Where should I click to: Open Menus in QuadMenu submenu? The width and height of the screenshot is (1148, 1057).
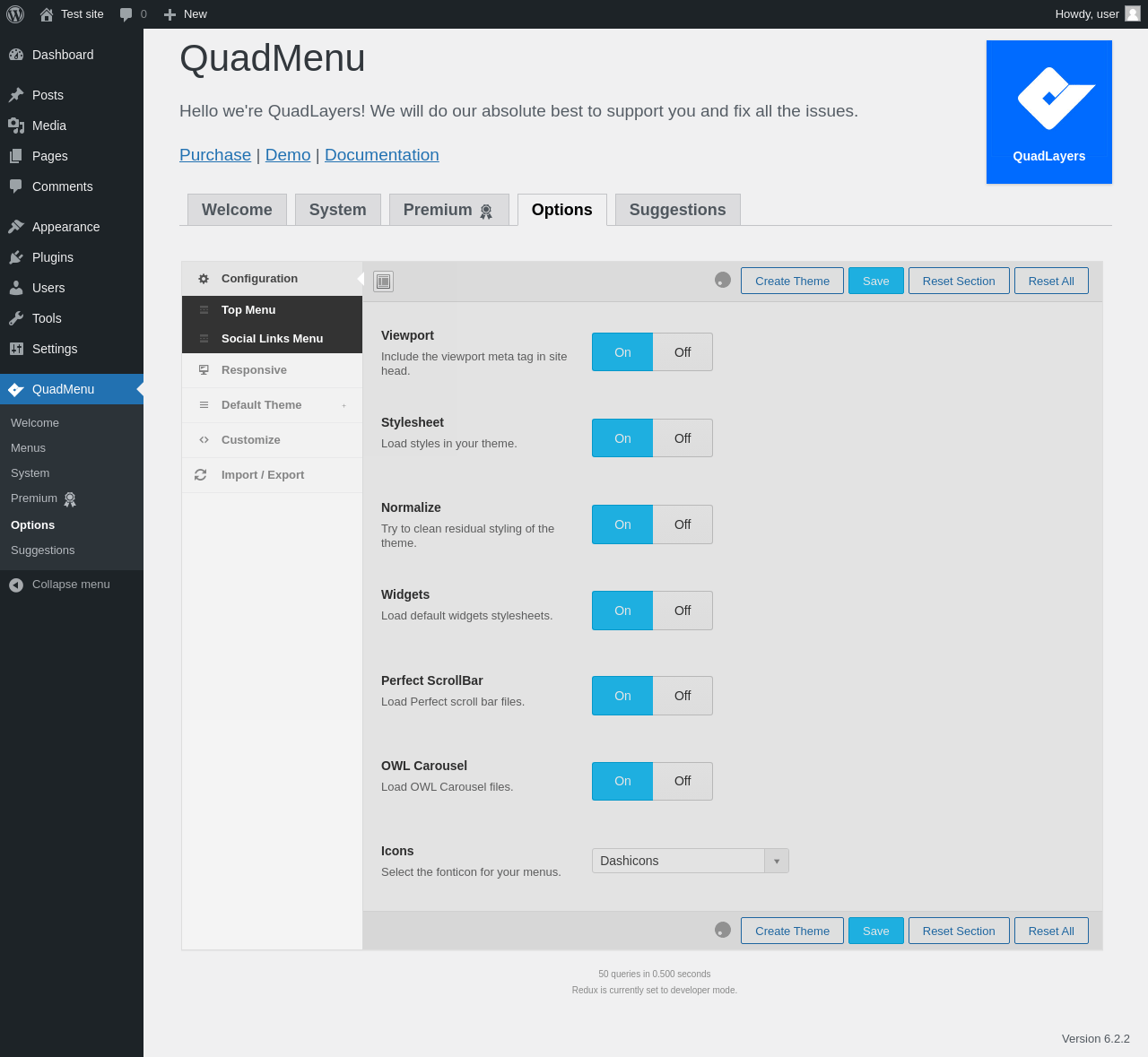point(72,448)
